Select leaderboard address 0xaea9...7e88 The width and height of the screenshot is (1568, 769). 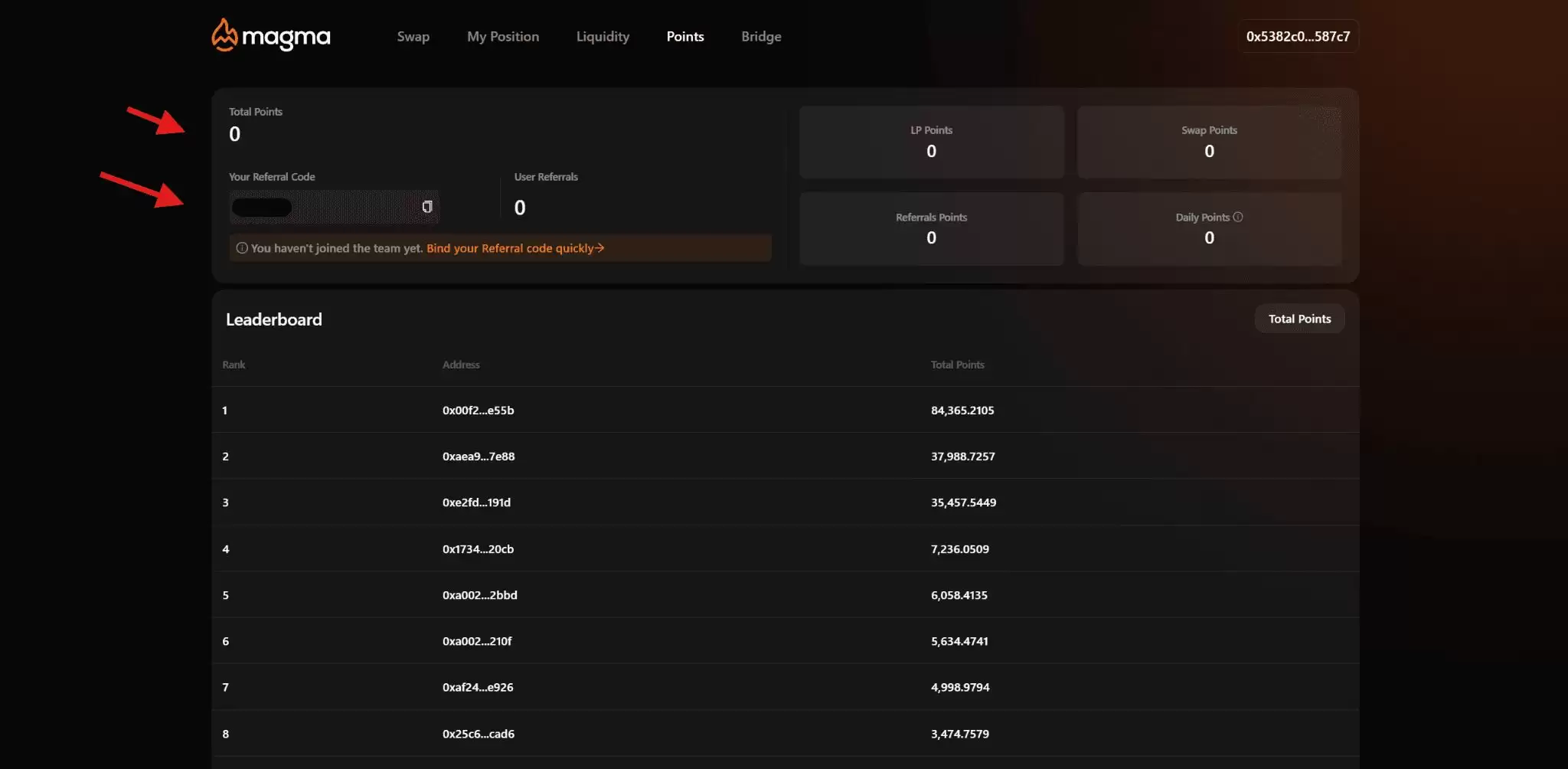tap(478, 456)
